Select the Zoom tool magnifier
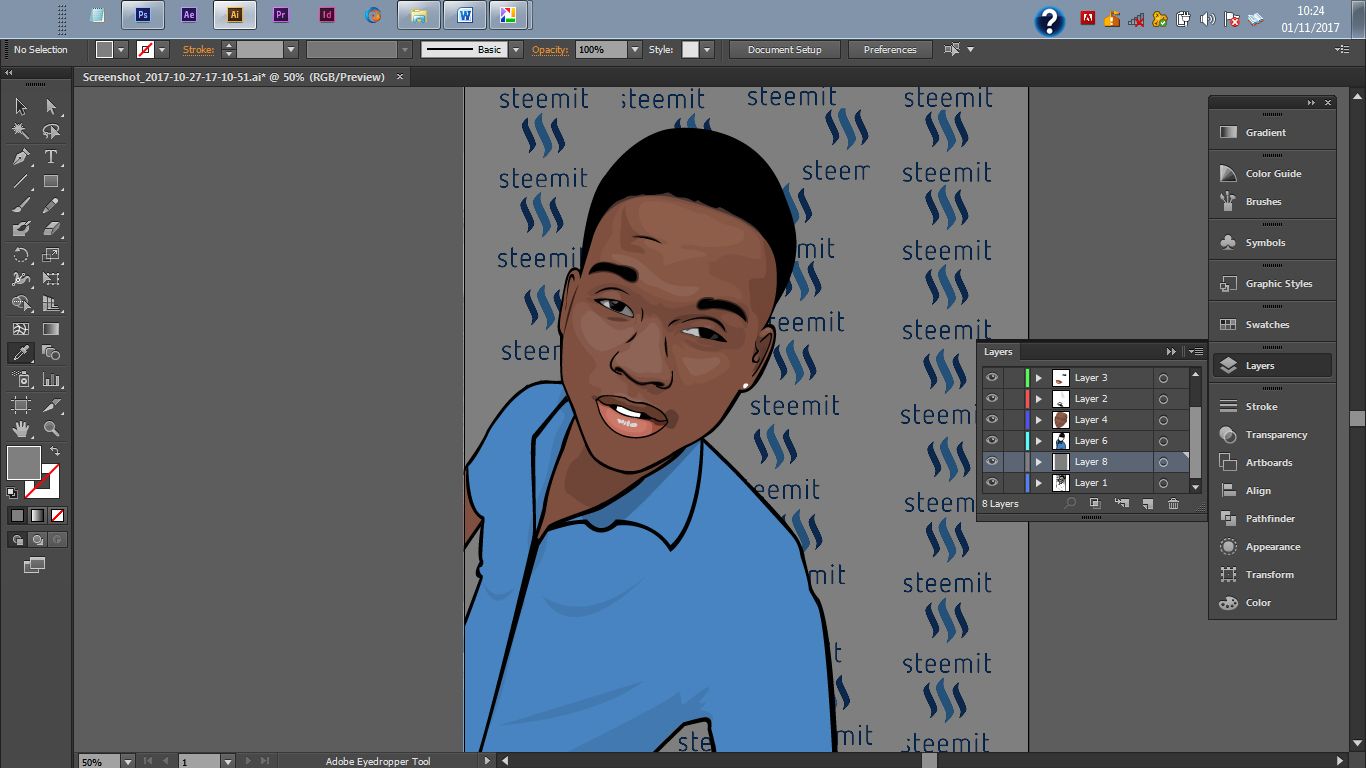1366x768 pixels. click(x=51, y=429)
